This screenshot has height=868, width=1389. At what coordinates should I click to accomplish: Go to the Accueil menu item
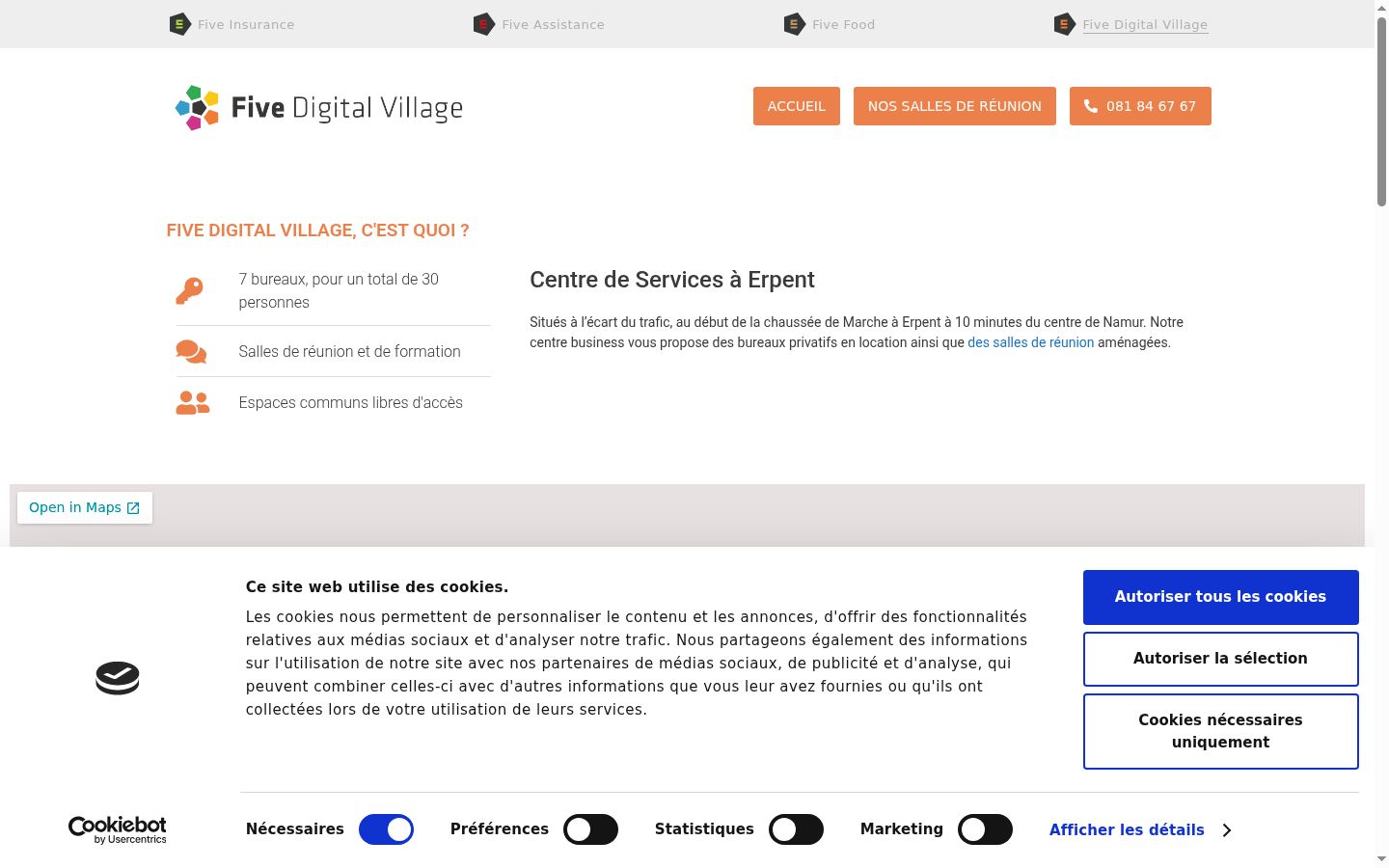[797, 106]
